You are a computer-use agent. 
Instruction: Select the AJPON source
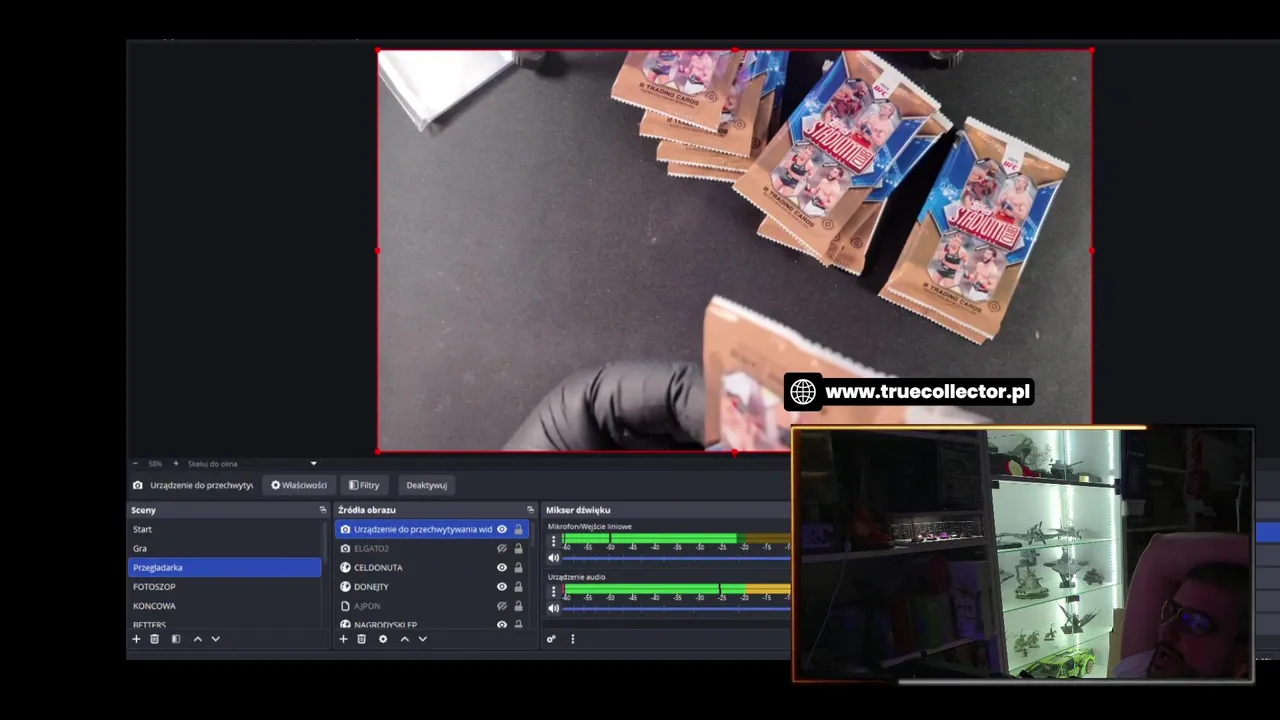(x=432, y=606)
